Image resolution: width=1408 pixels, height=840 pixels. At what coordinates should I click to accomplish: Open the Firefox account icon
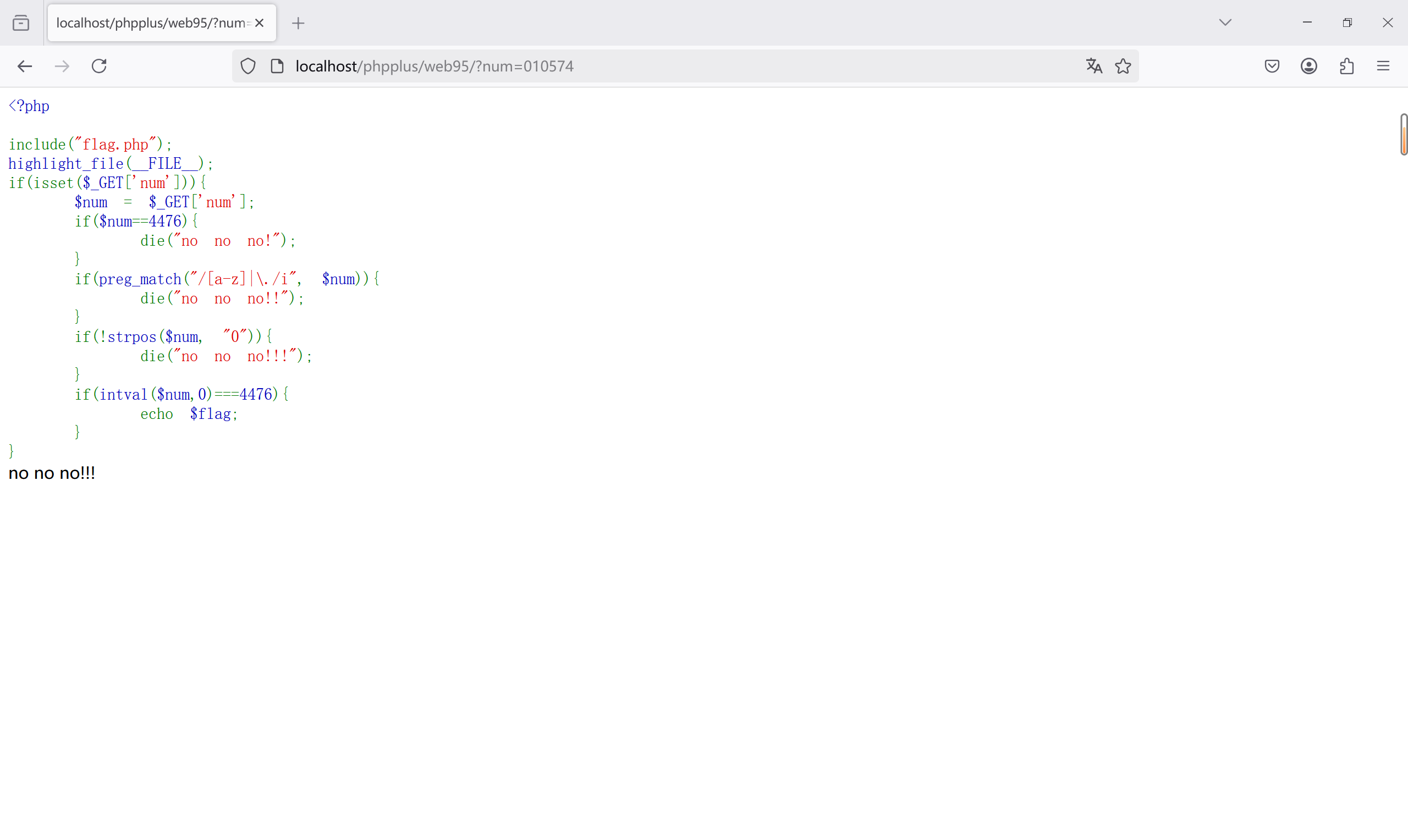point(1308,66)
